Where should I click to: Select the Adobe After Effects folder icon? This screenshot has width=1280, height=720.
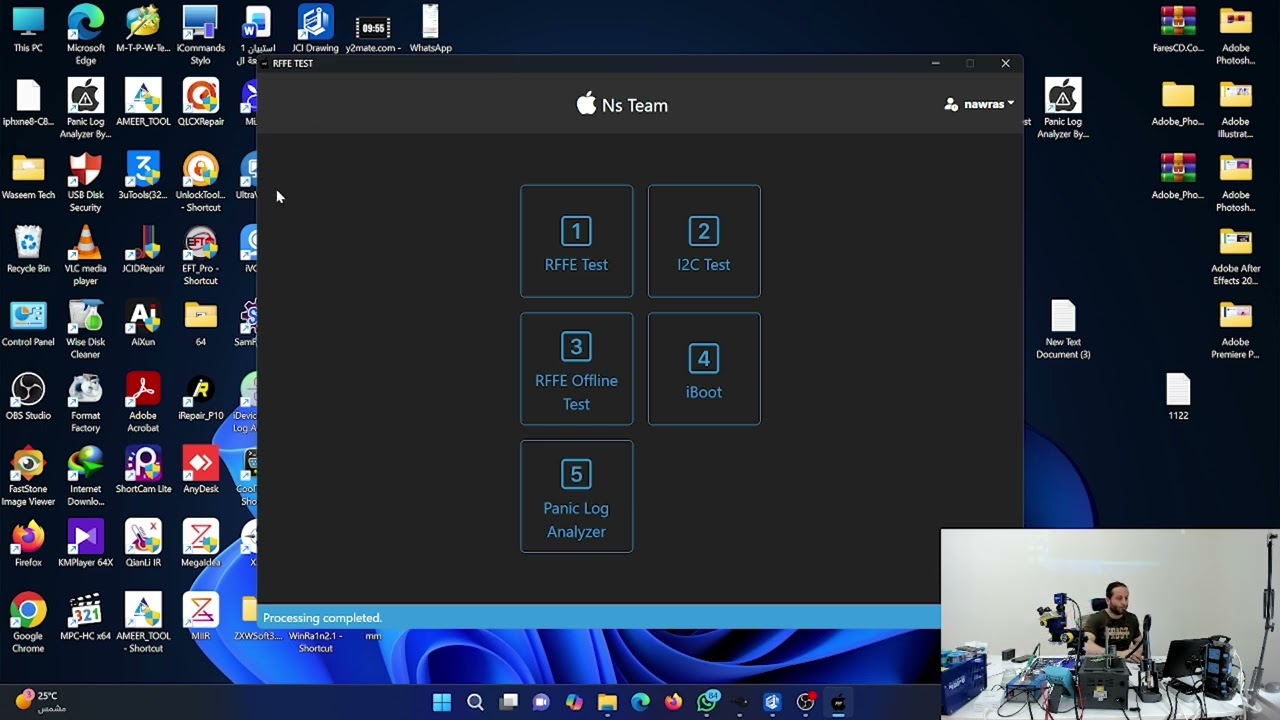[1235, 255]
